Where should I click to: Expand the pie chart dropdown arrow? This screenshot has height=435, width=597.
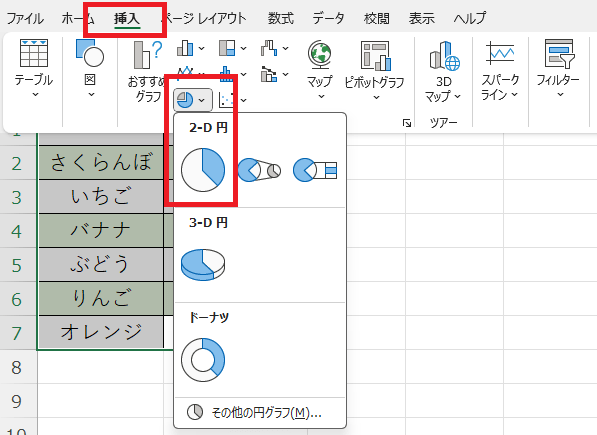202,100
